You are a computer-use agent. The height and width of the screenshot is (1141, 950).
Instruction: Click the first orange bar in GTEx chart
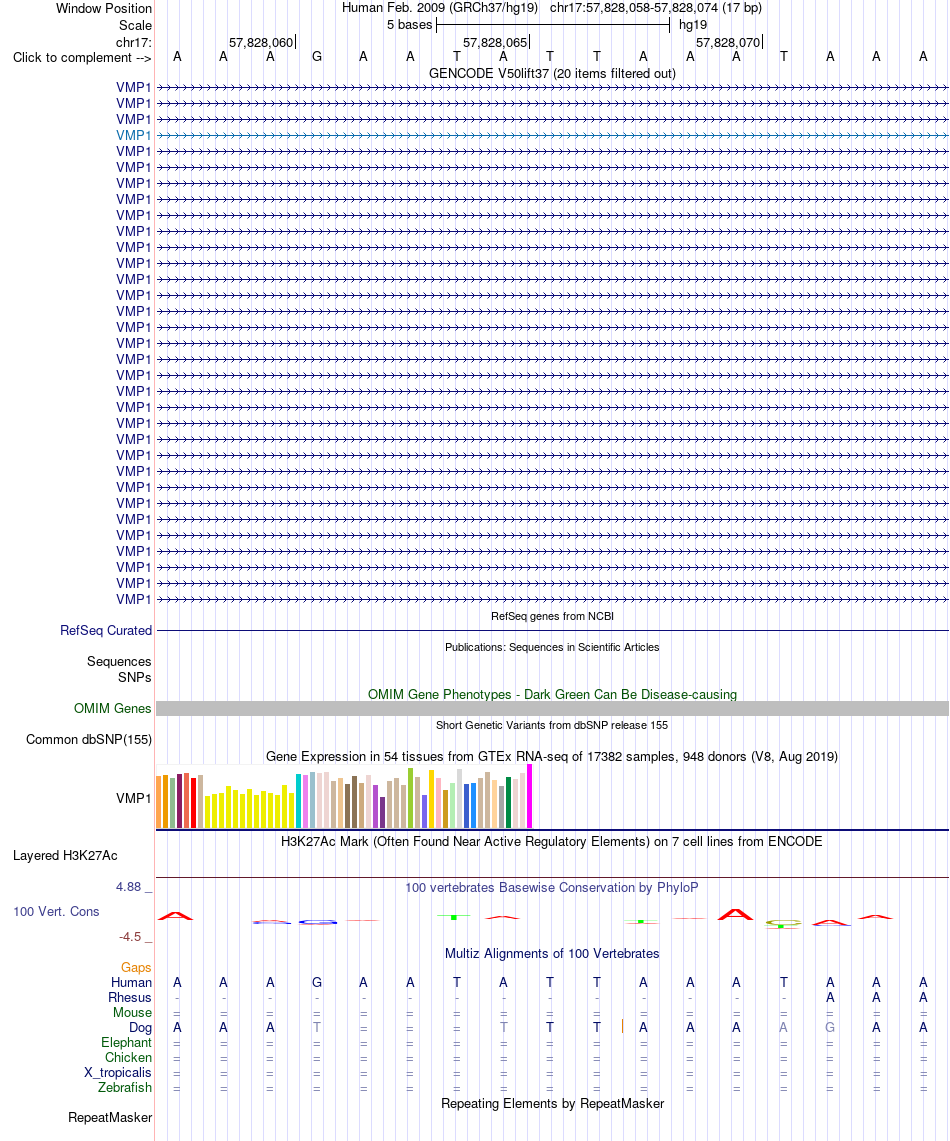[x=159, y=802]
